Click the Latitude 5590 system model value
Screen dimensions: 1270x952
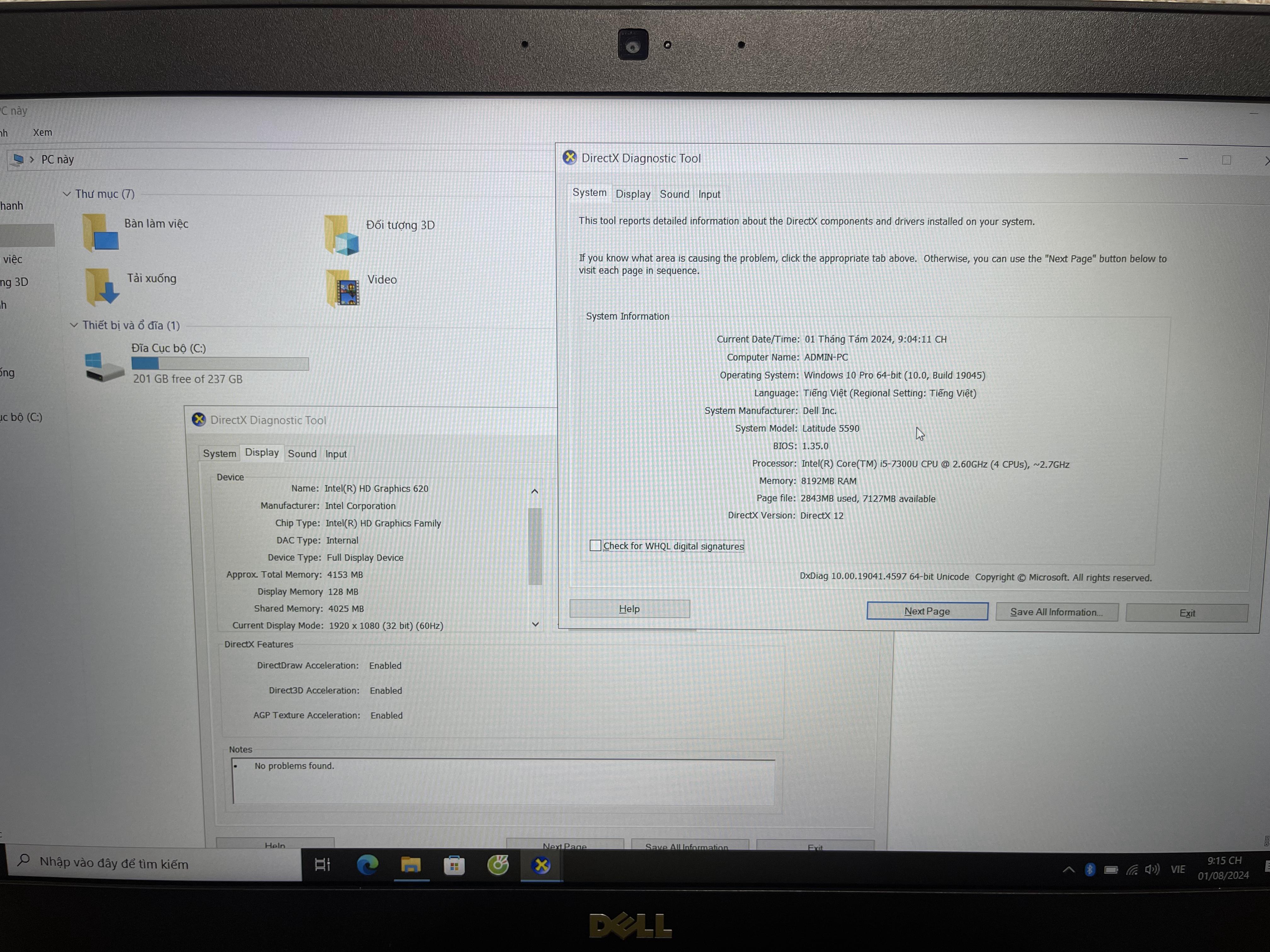pyautogui.click(x=830, y=428)
